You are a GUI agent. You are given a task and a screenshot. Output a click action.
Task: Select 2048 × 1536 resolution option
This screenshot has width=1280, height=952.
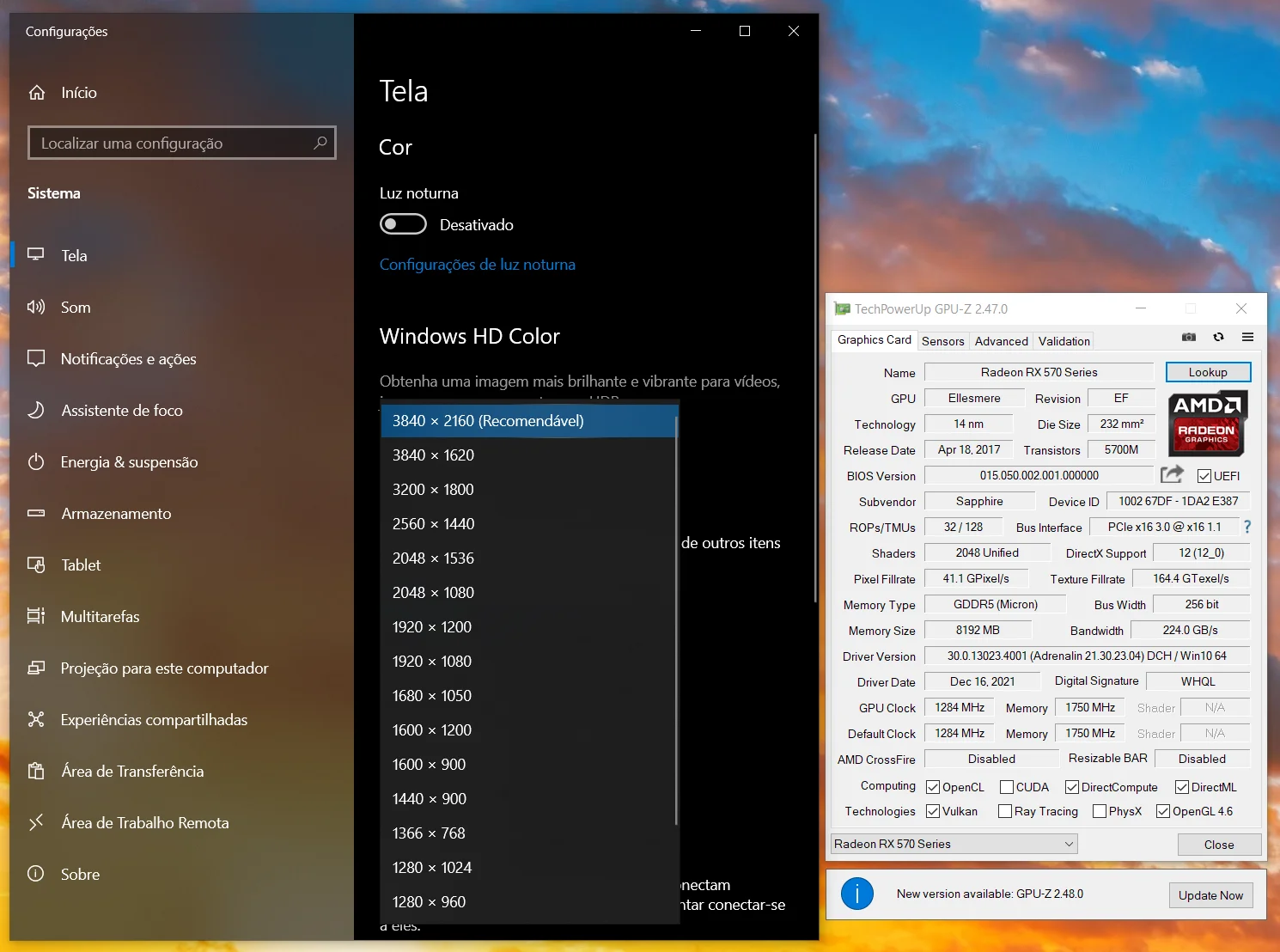[528, 558]
